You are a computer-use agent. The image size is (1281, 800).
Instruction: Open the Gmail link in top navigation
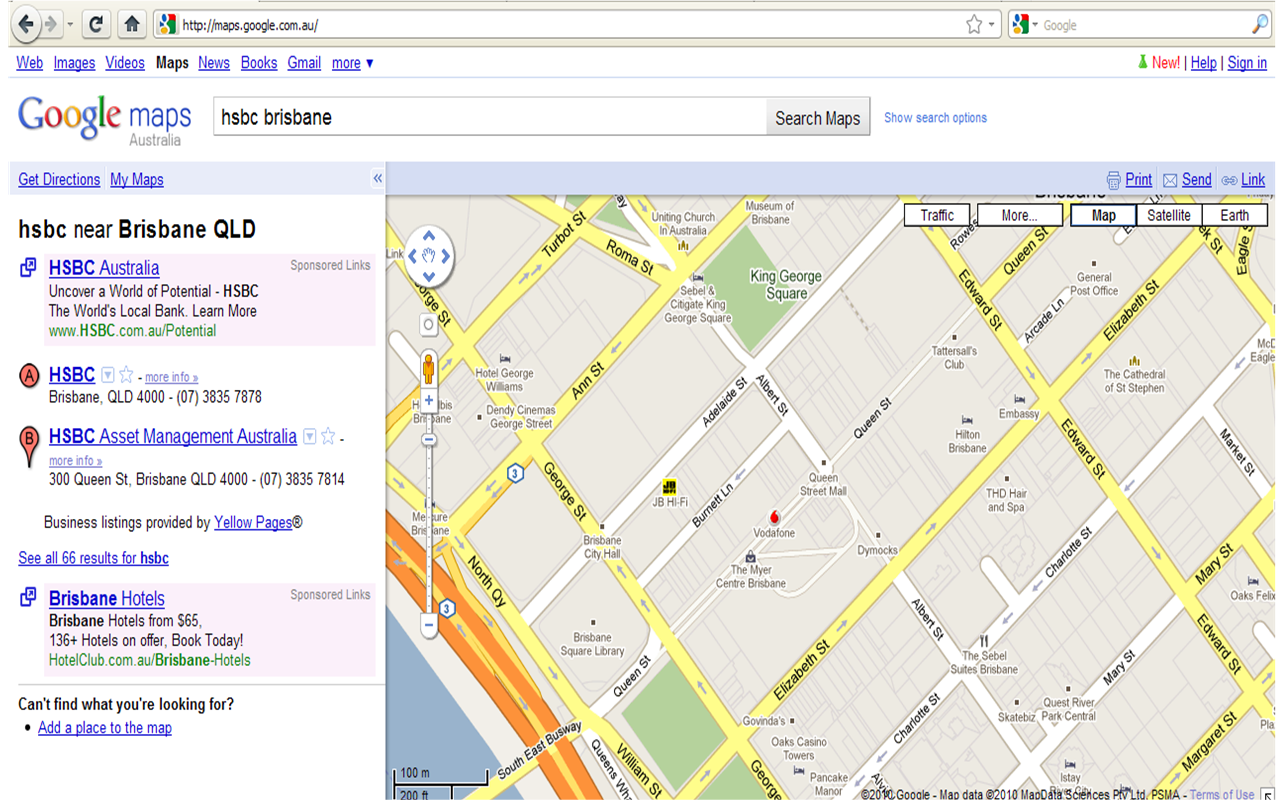click(304, 63)
